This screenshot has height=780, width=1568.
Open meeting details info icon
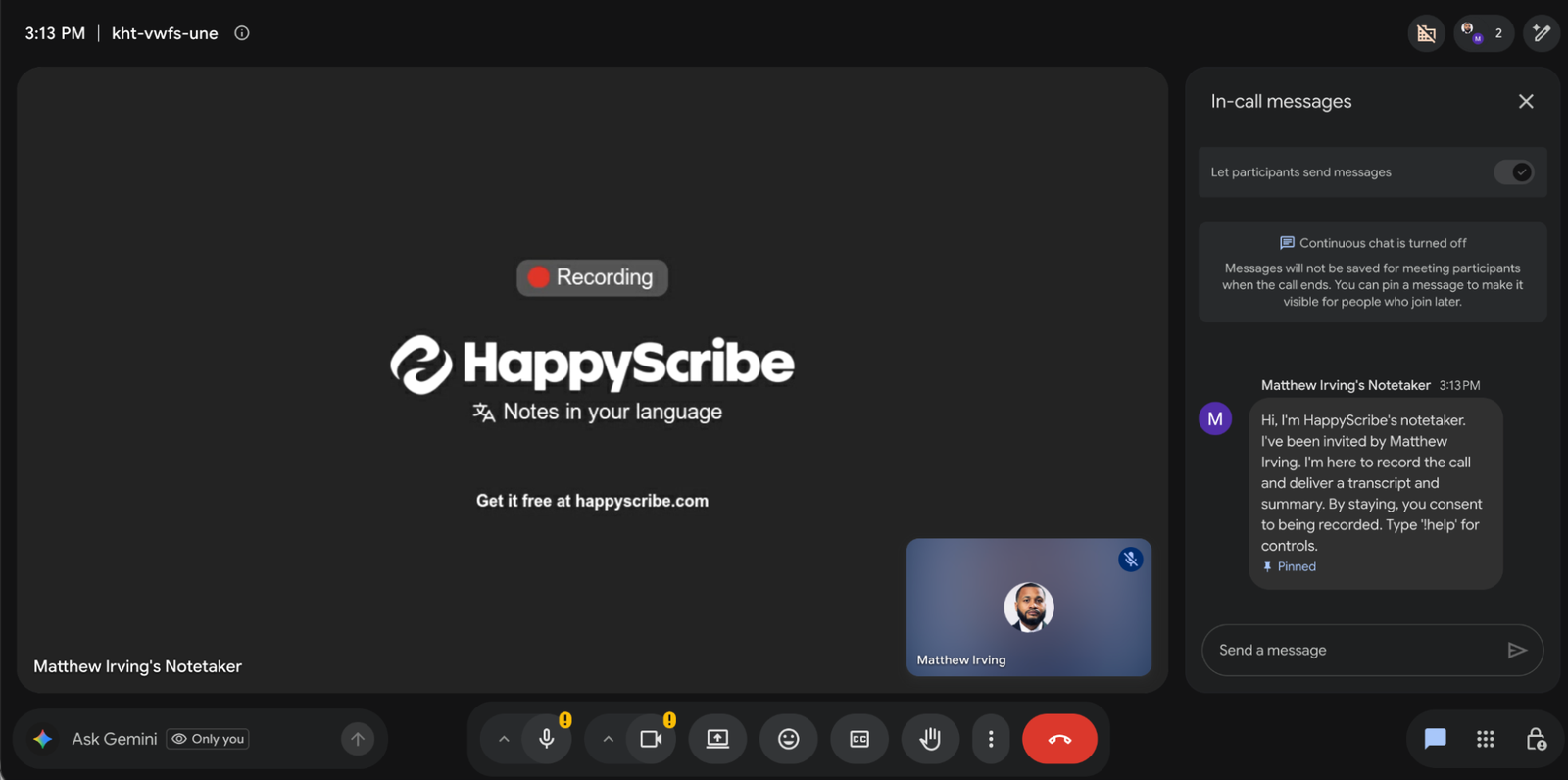pyautogui.click(x=242, y=33)
